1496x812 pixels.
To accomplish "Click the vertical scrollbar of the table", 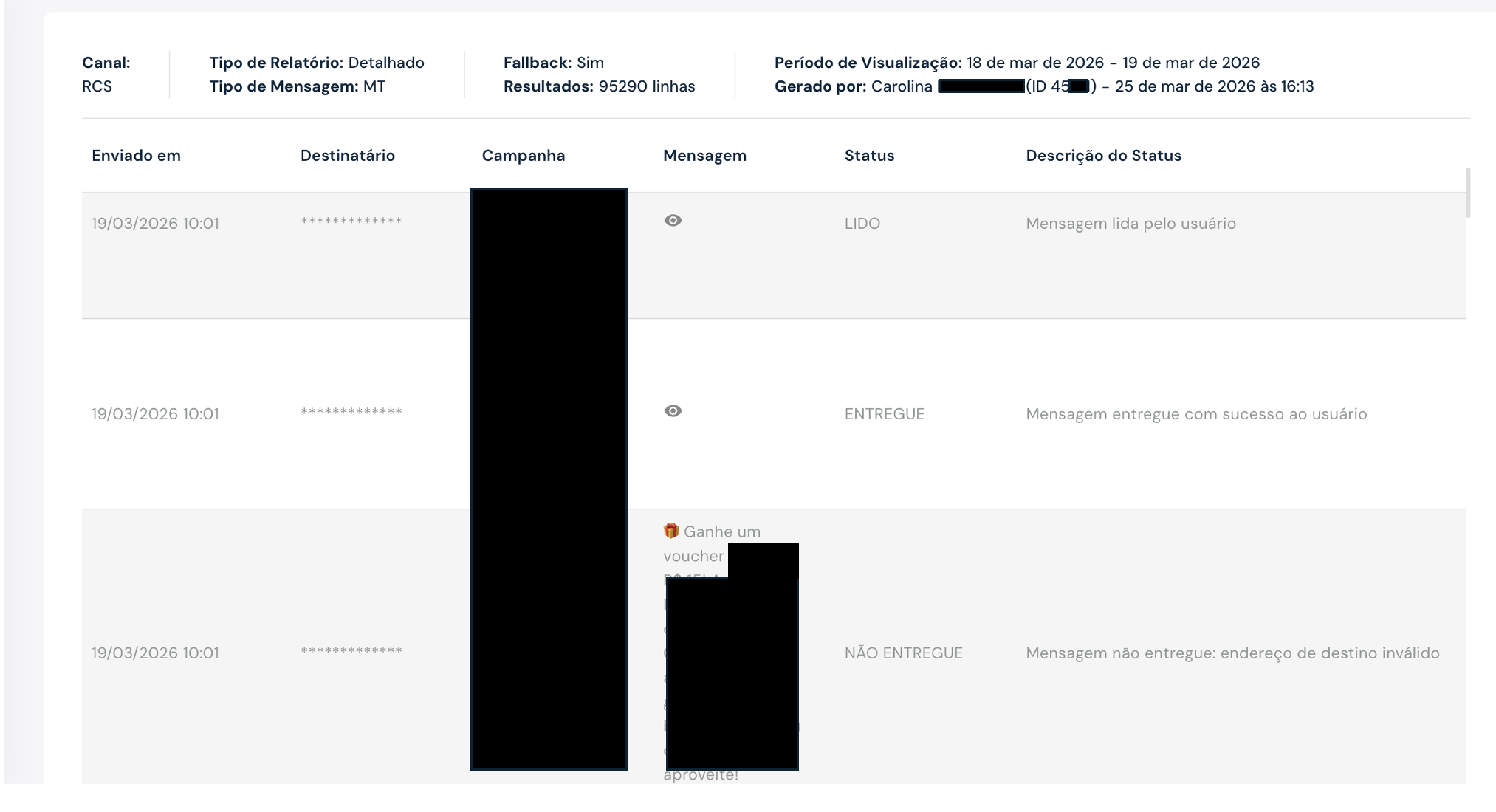I will tap(1467, 193).
